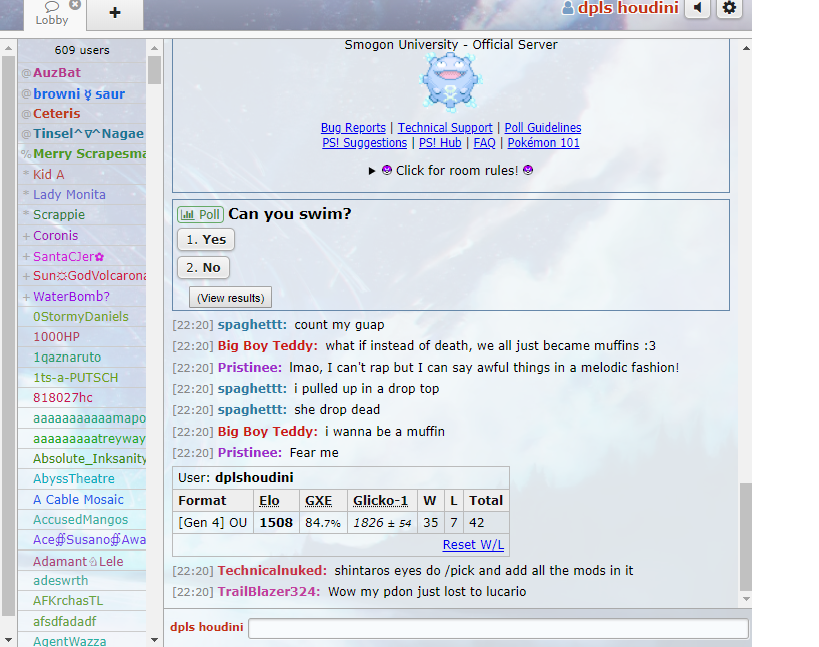819x647 pixels.
Task: Open the dpls houdini user menu
Action: tap(620, 8)
